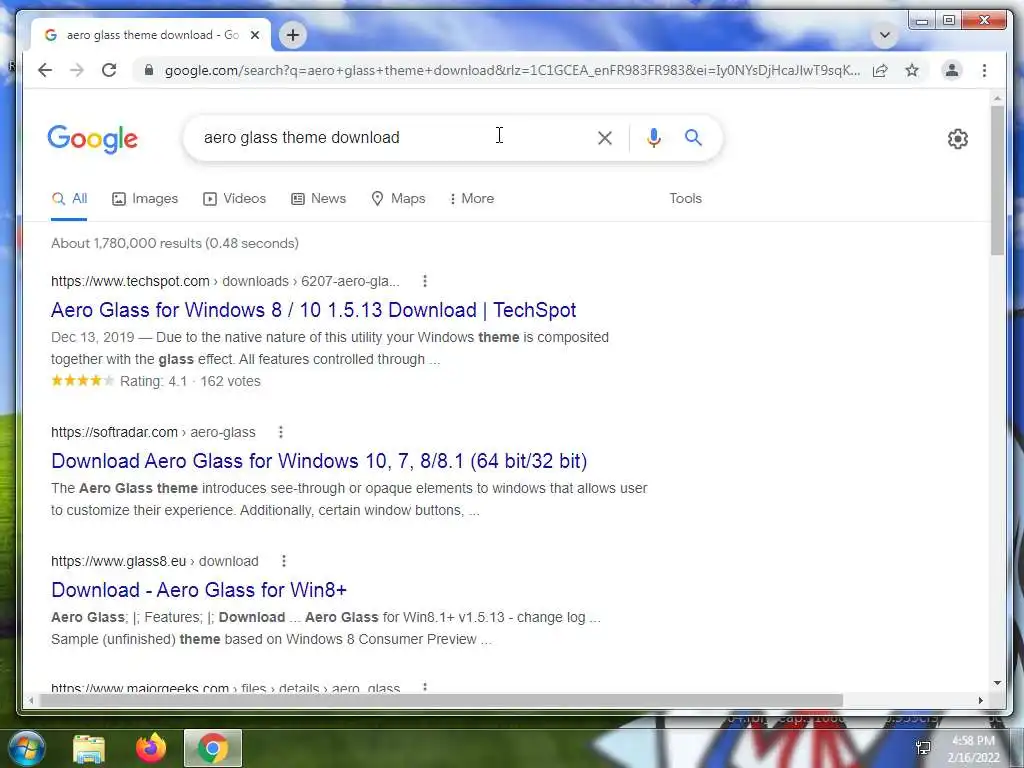Screen dimensions: 1024x768
Task: Switch to the Videos tab
Action: pos(234,199)
